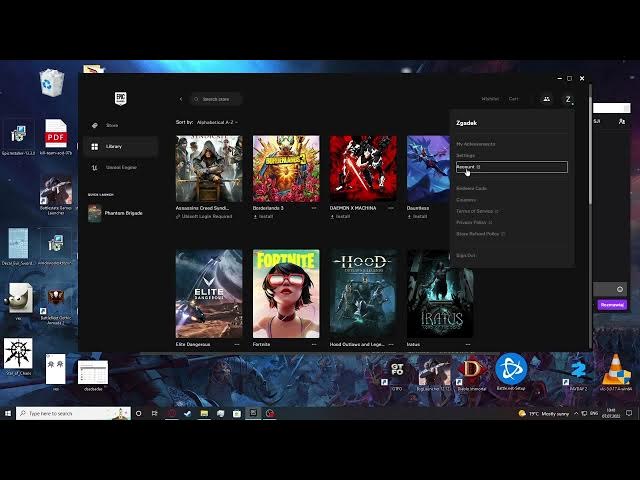Viewport: 640px width, 480px height.
Task: Open notification center icon
Action: 629,413
